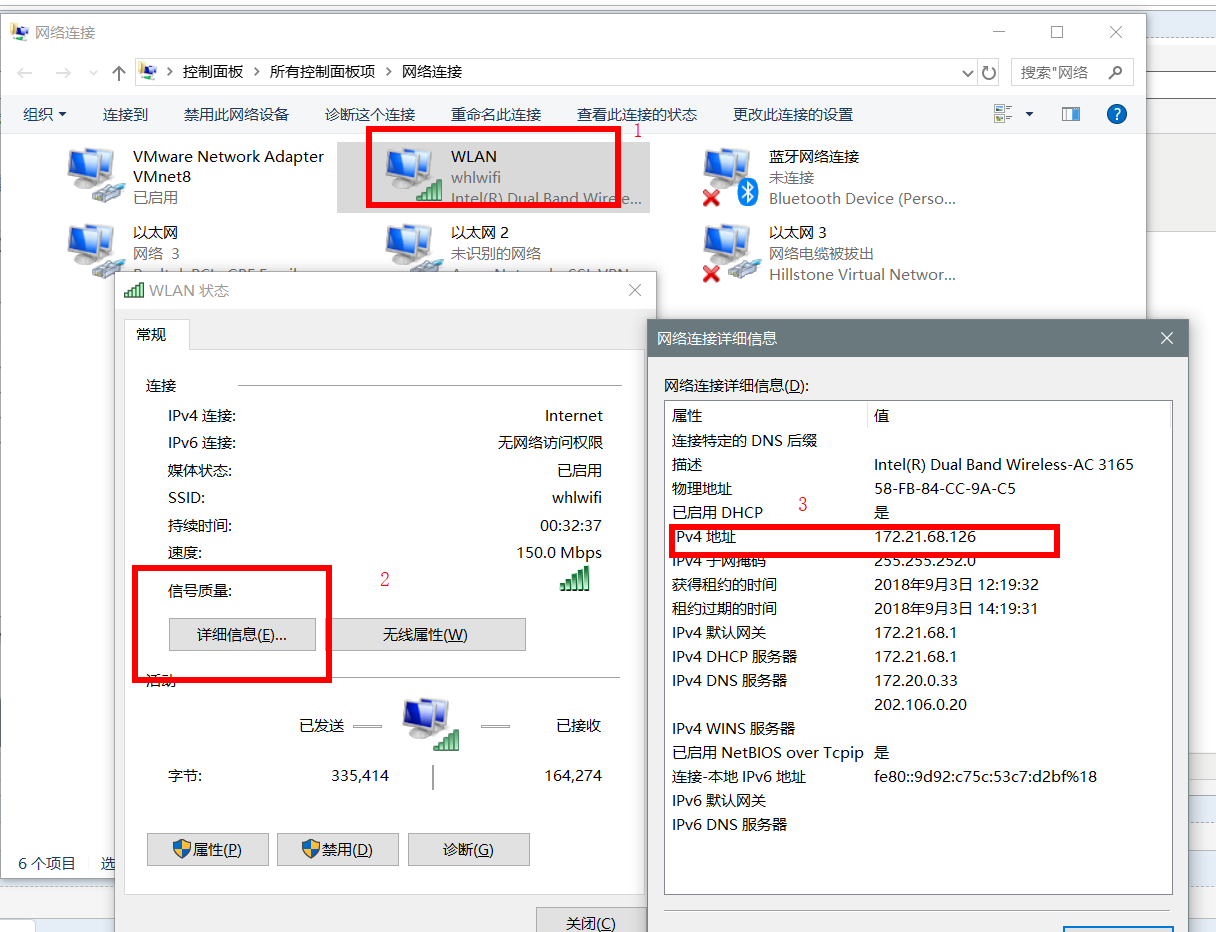Click the refresh icon beside address bar
The height and width of the screenshot is (932, 1216).
coord(989,72)
